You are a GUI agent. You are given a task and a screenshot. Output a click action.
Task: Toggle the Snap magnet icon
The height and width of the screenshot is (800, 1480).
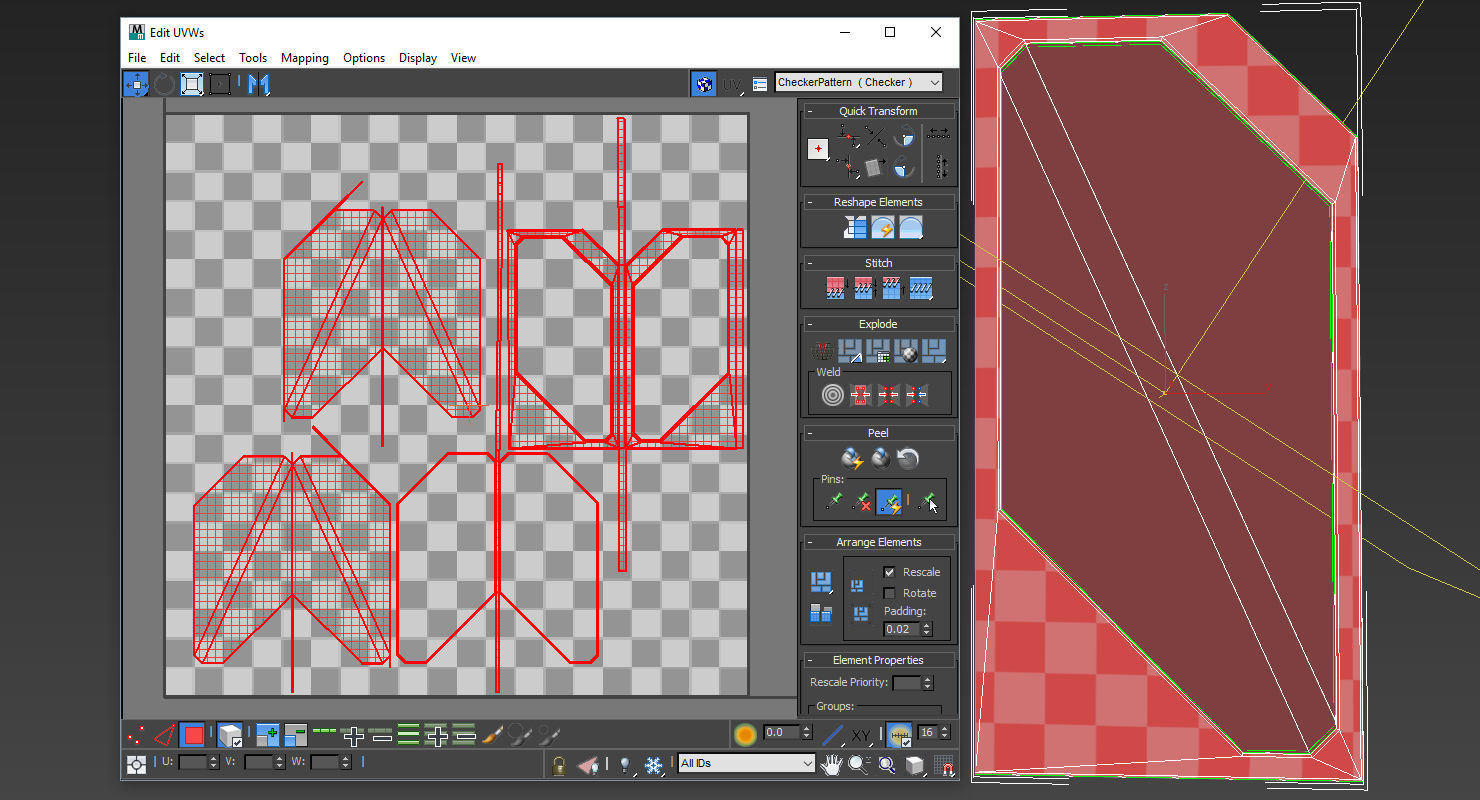tap(943, 765)
